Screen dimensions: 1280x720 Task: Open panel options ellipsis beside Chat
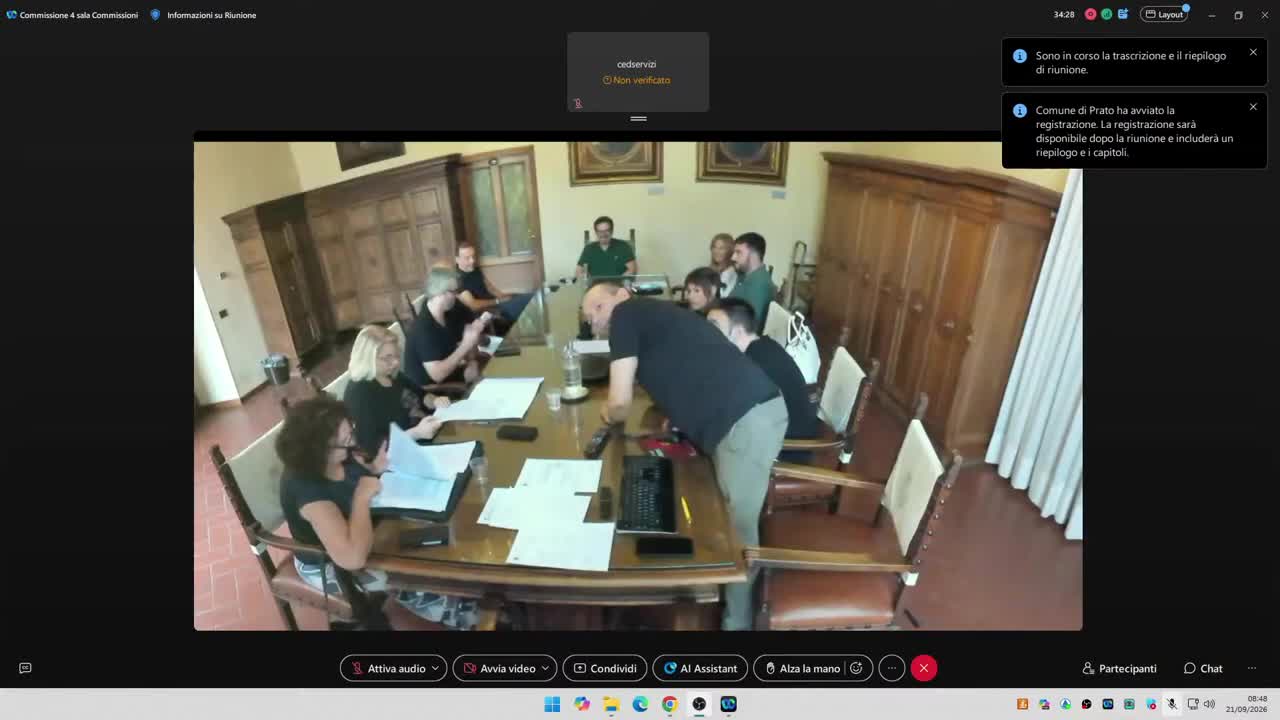pos(1251,668)
